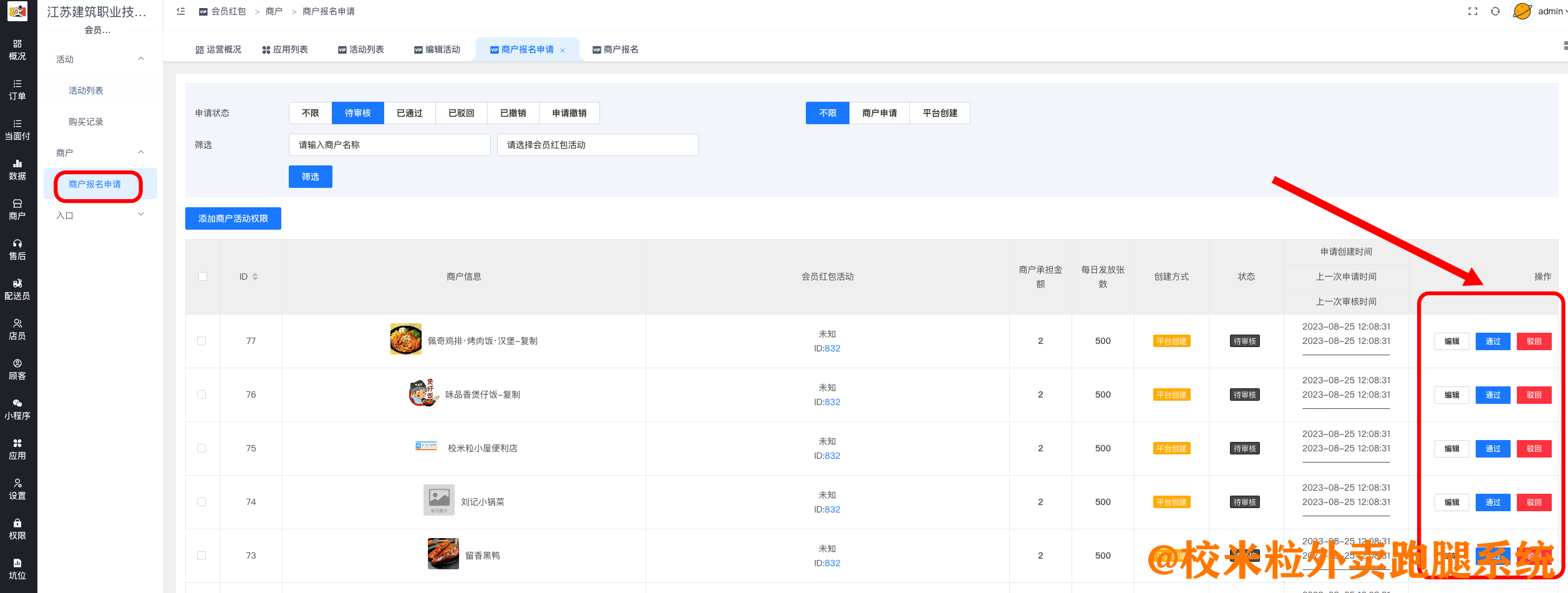
Task: Switch to the 活动列表 tab
Action: pyautogui.click(x=361, y=49)
